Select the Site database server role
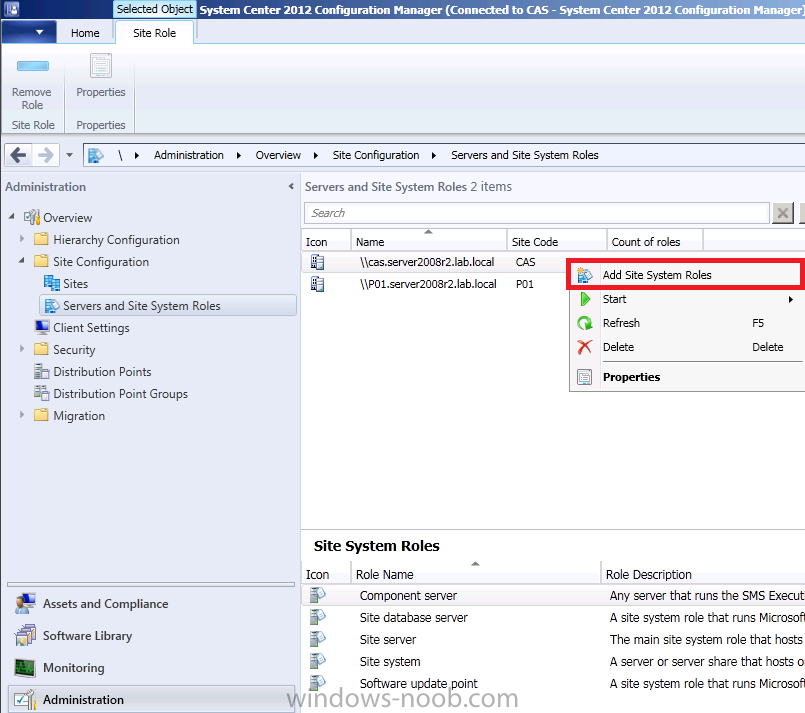The image size is (805, 713). pyautogui.click(x=553, y=618)
